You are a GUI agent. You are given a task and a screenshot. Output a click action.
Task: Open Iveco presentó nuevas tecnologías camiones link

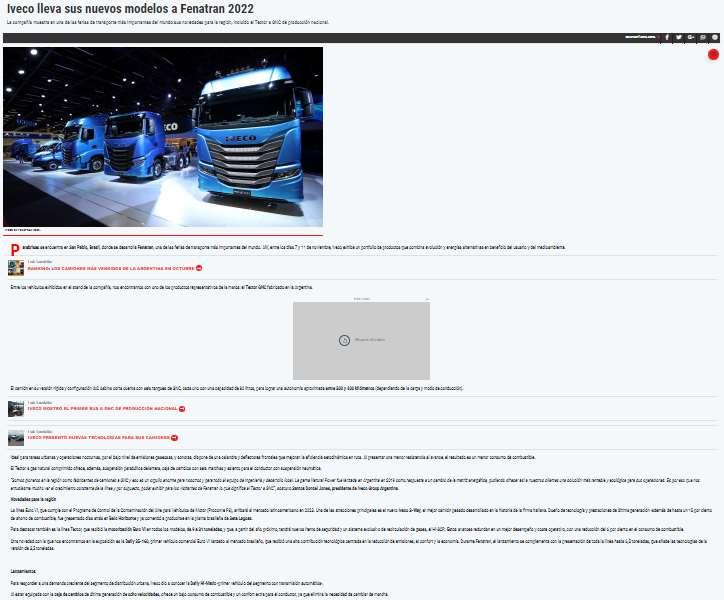[x=99, y=438]
